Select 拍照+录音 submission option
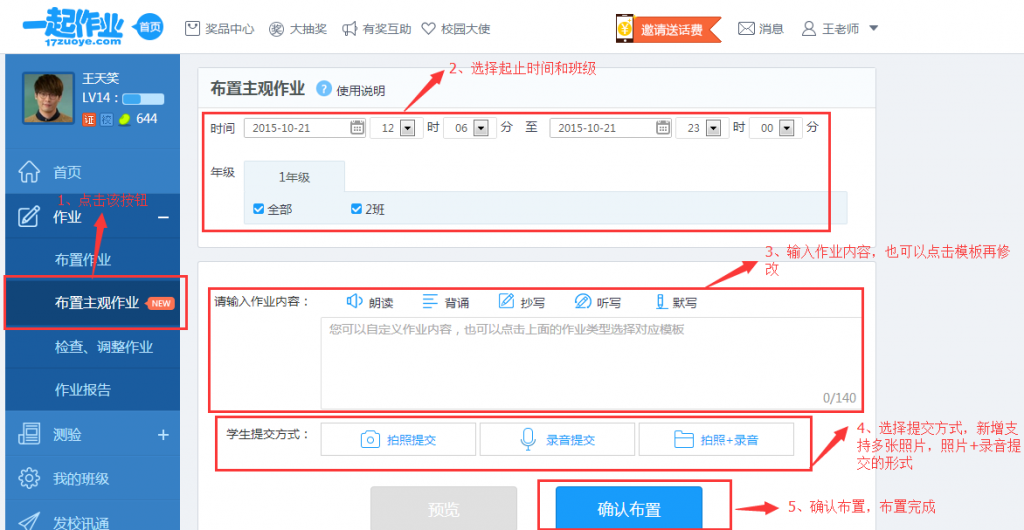 (716, 439)
